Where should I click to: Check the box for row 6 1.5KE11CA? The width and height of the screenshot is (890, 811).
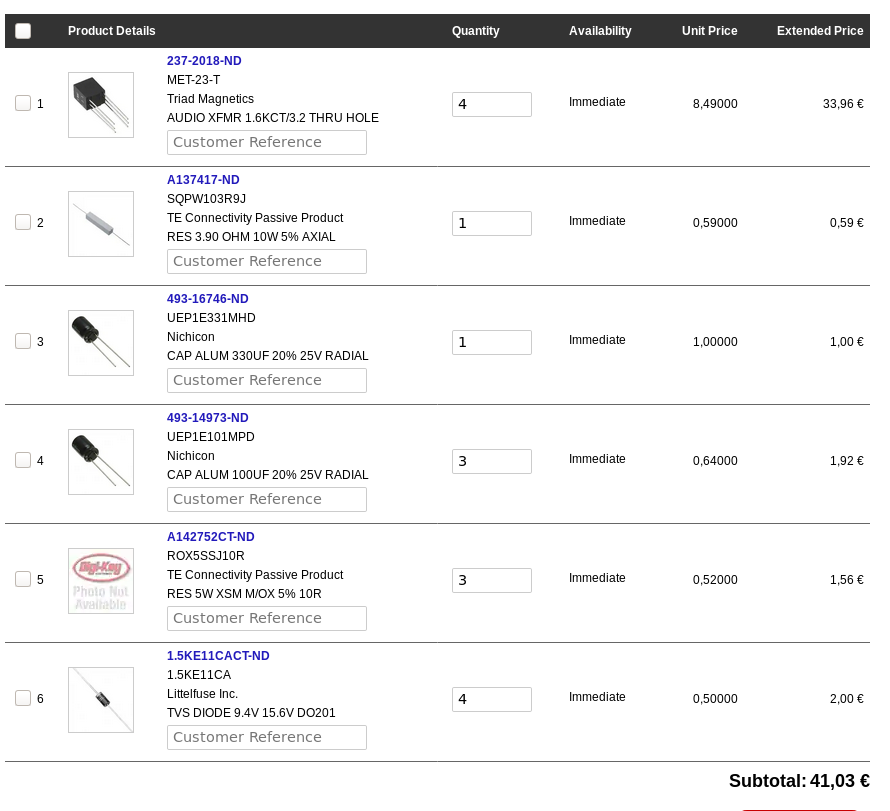23,698
